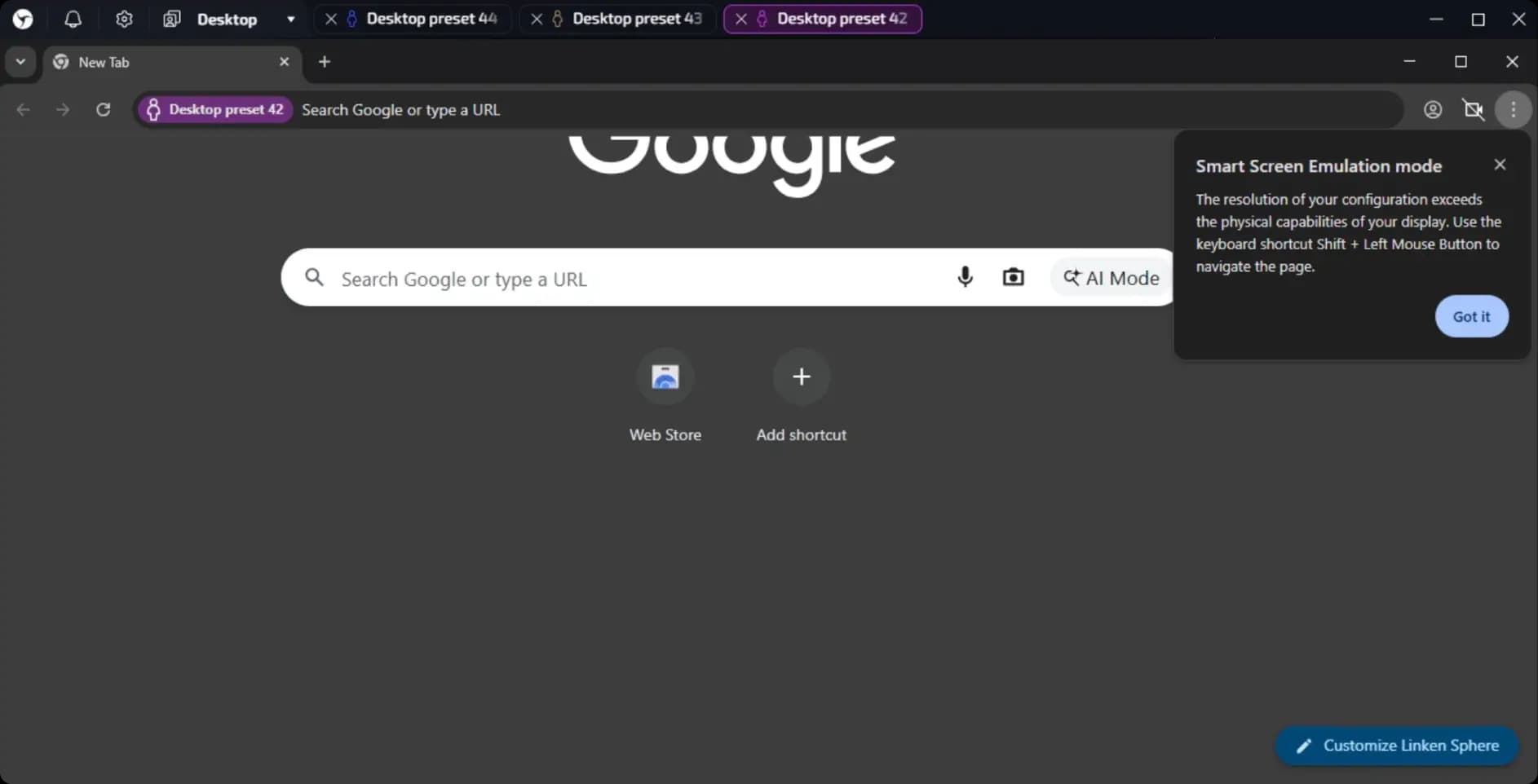Image resolution: width=1538 pixels, height=784 pixels.
Task: Open the three-dot browser menu
Action: [x=1513, y=109]
